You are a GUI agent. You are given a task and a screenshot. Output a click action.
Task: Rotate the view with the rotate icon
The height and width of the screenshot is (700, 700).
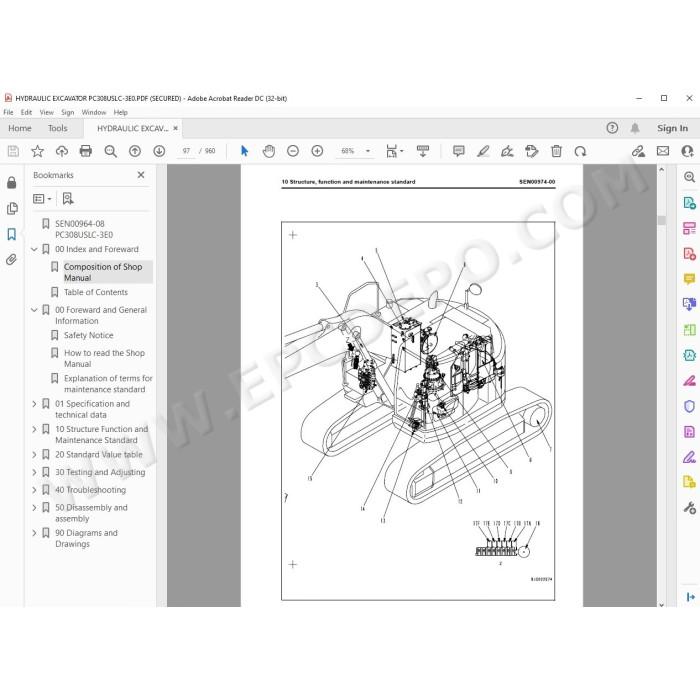[x=580, y=151]
